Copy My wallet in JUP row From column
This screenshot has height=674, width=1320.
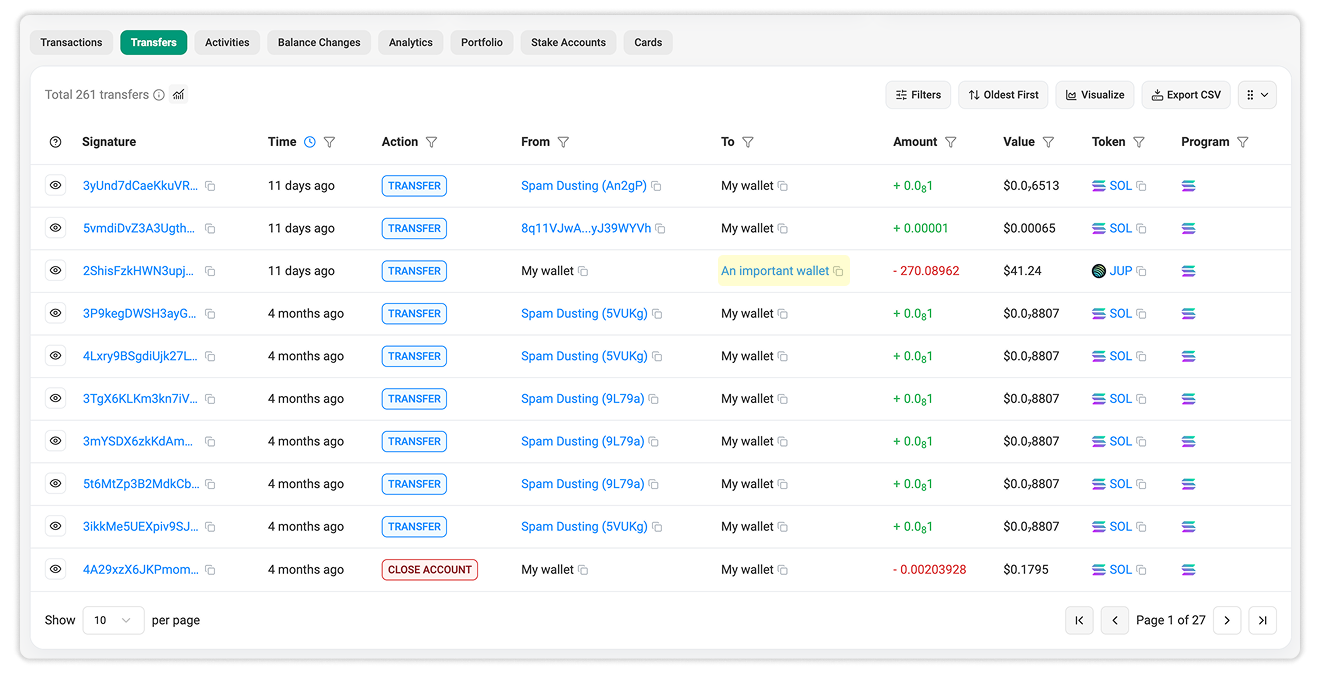click(583, 271)
